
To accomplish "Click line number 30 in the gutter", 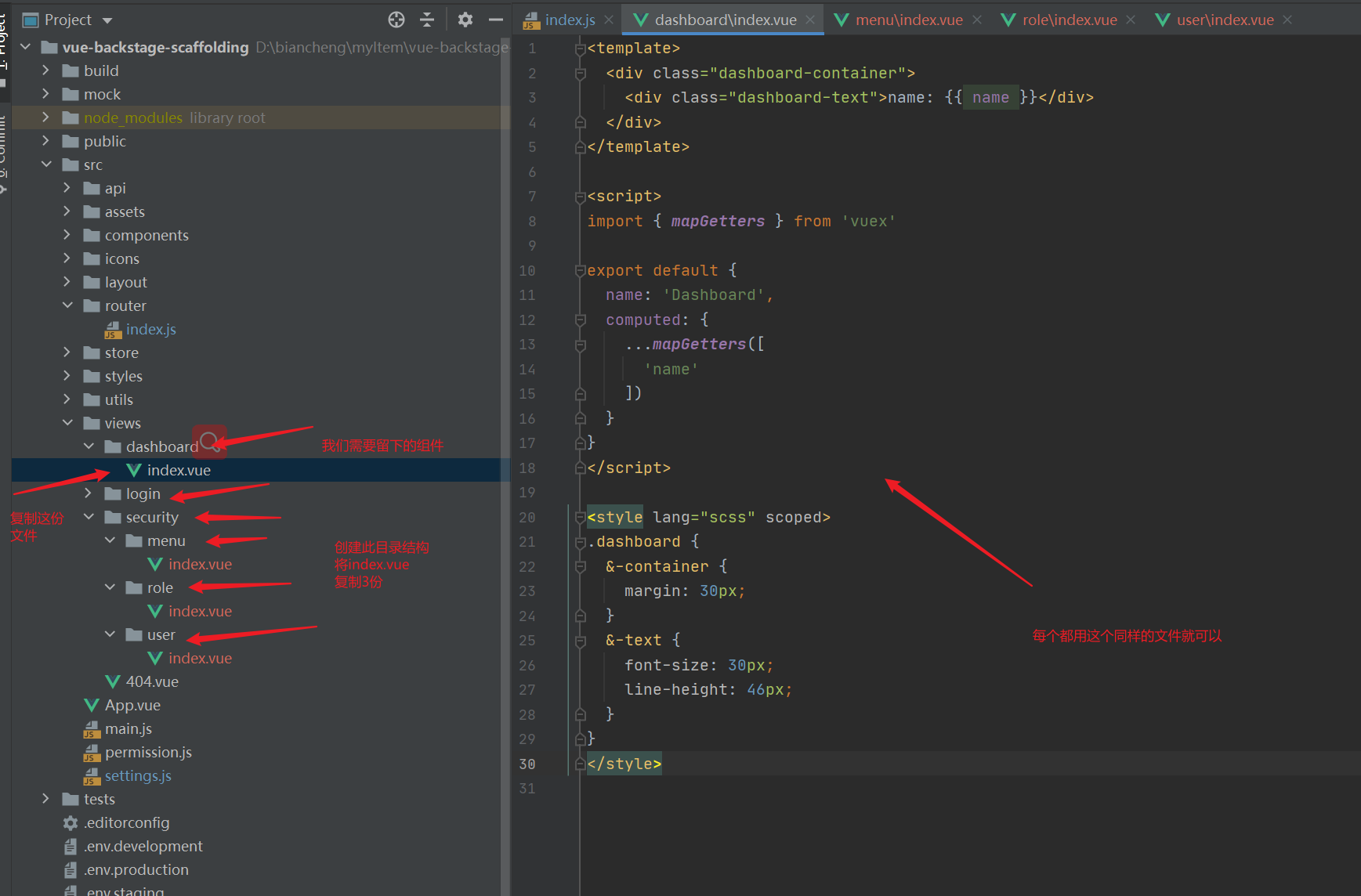I will coord(527,764).
